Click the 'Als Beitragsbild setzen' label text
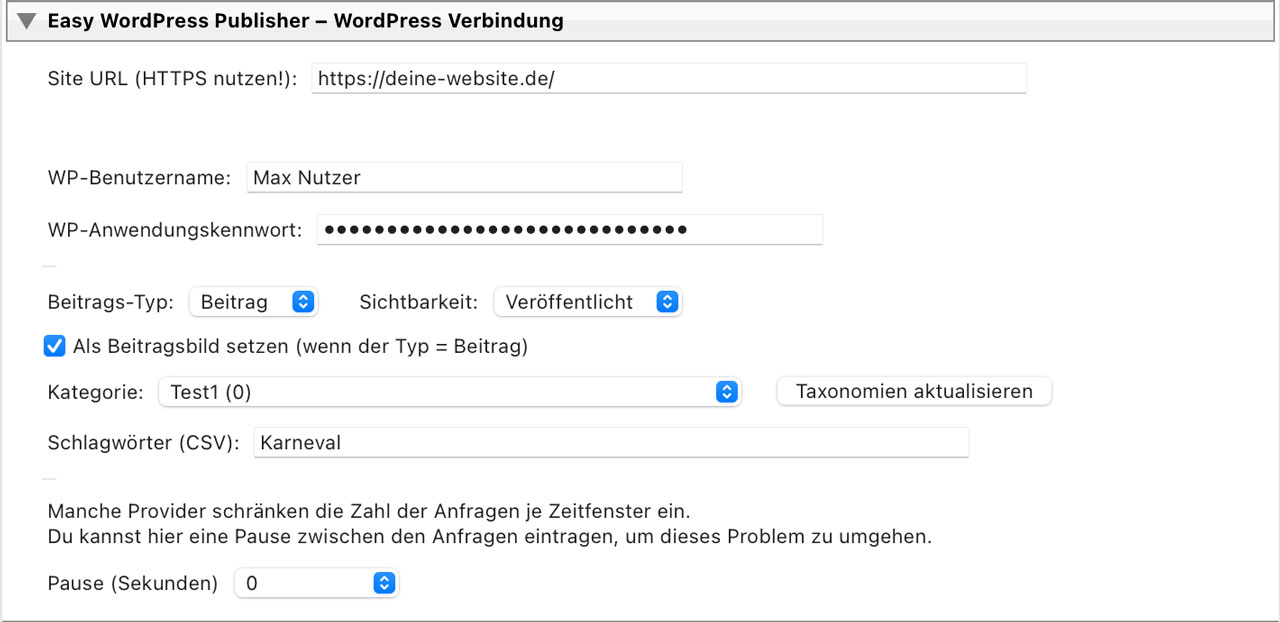Viewport: 1280px width, 622px height. click(x=300, y=347)
